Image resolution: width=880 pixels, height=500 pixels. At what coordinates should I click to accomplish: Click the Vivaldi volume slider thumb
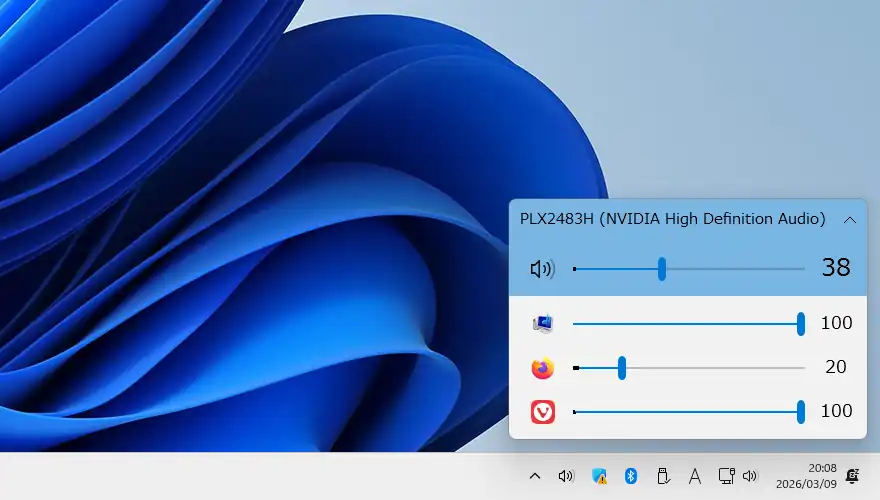pyautogui.click(x=801, y=412)
